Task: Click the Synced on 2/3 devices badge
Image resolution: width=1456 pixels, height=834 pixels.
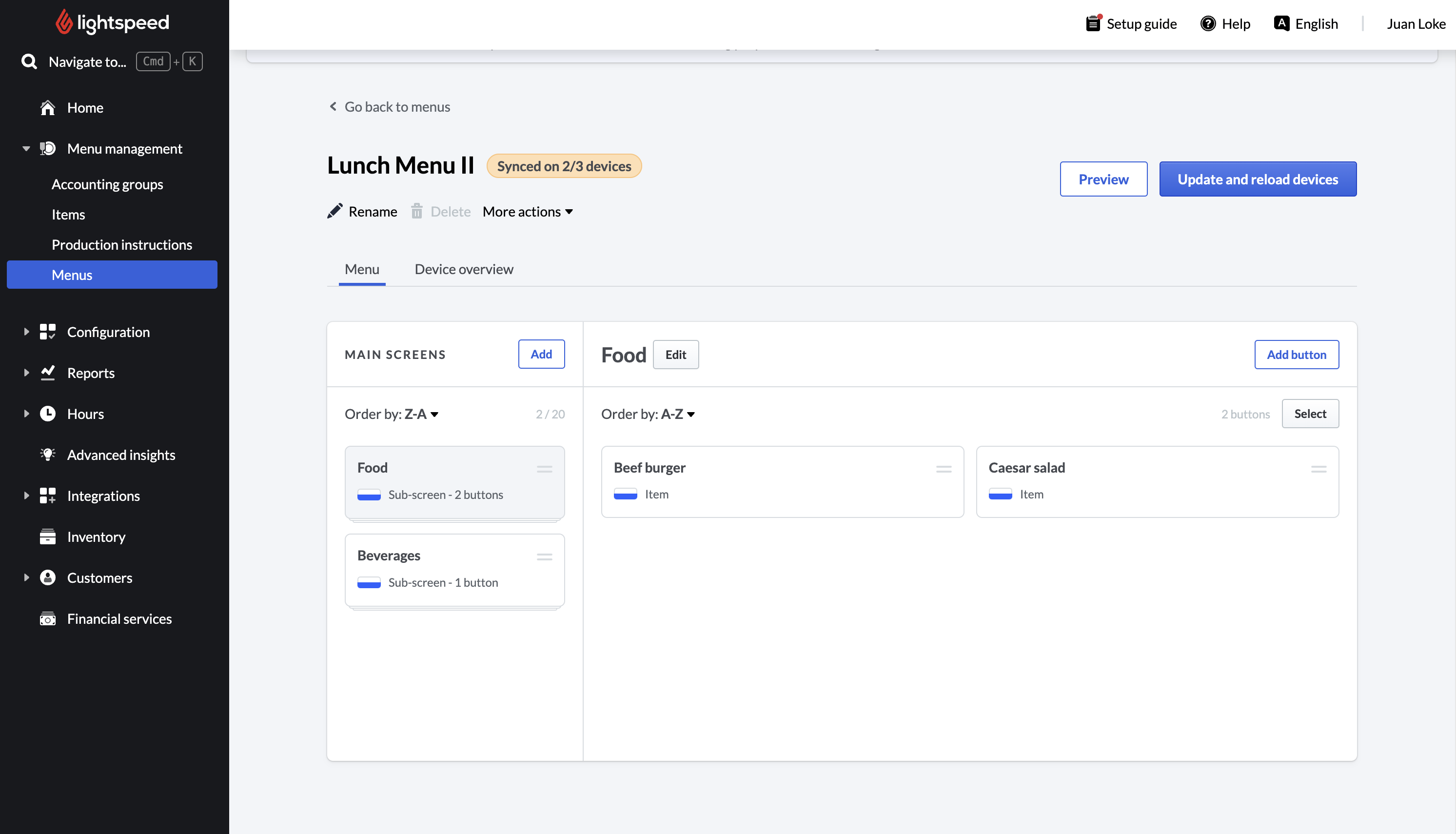Action: click(564, 166)
